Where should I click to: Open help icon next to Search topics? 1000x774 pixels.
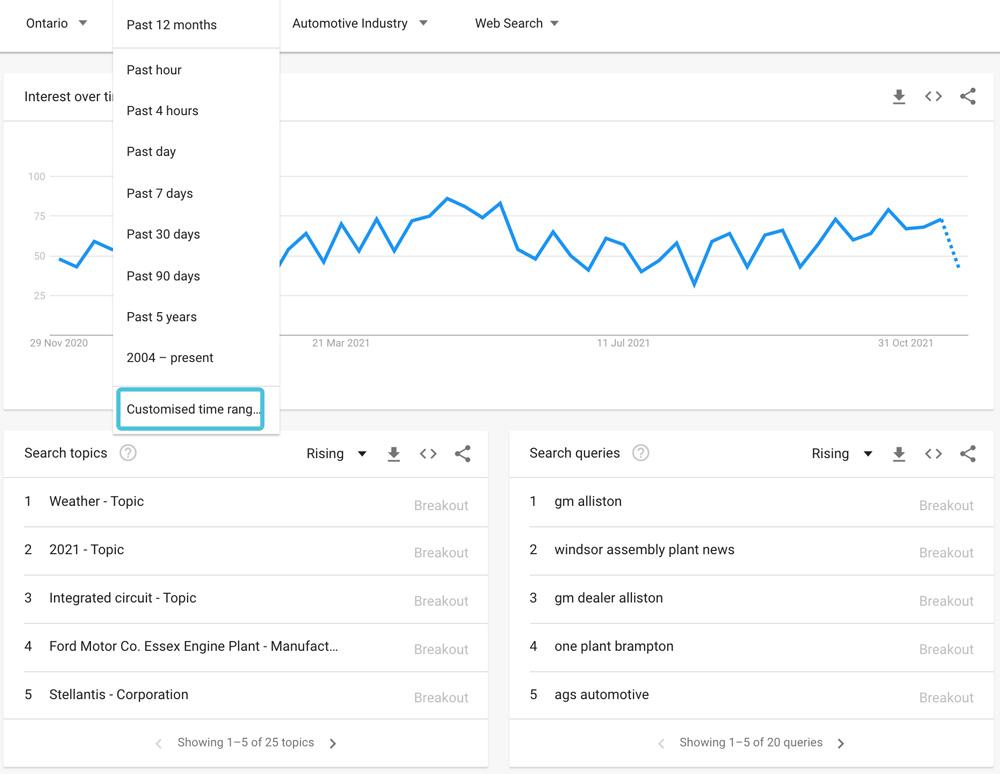(x=128, y=453)
